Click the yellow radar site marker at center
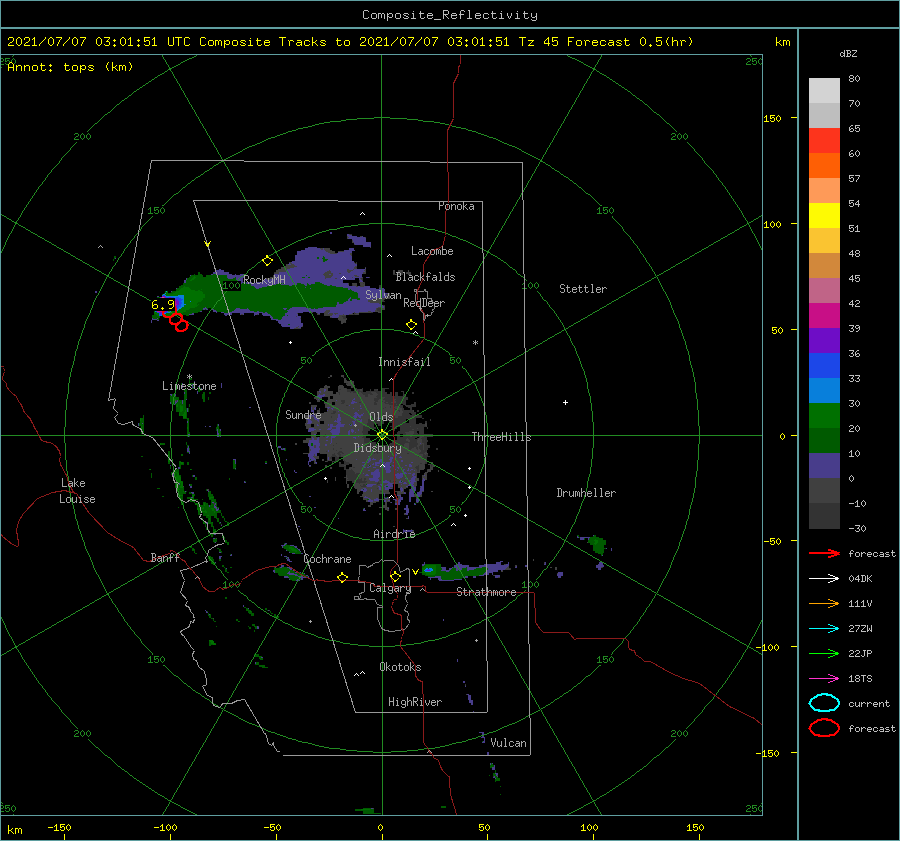The width and height of the screenshot is (900, 841). click(x=382, y=435)
